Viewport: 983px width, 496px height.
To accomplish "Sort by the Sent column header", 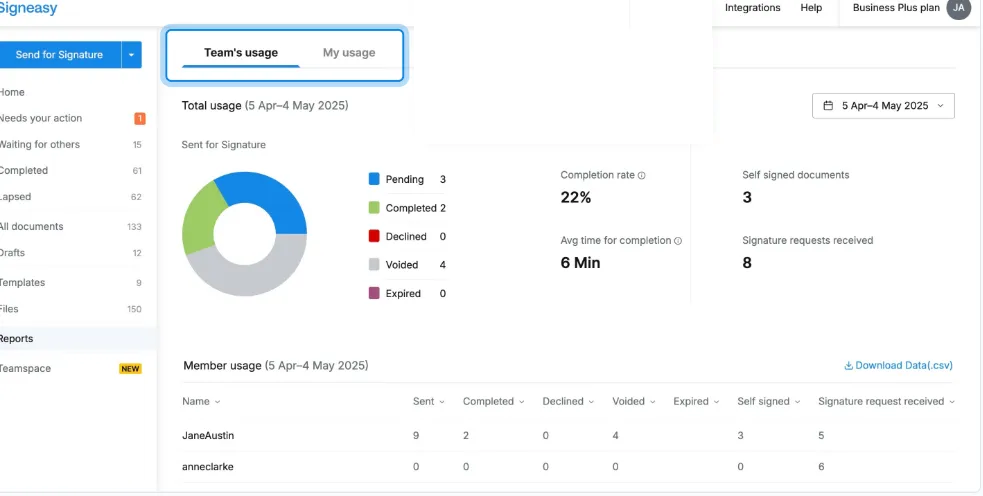I will pos(429,401).
